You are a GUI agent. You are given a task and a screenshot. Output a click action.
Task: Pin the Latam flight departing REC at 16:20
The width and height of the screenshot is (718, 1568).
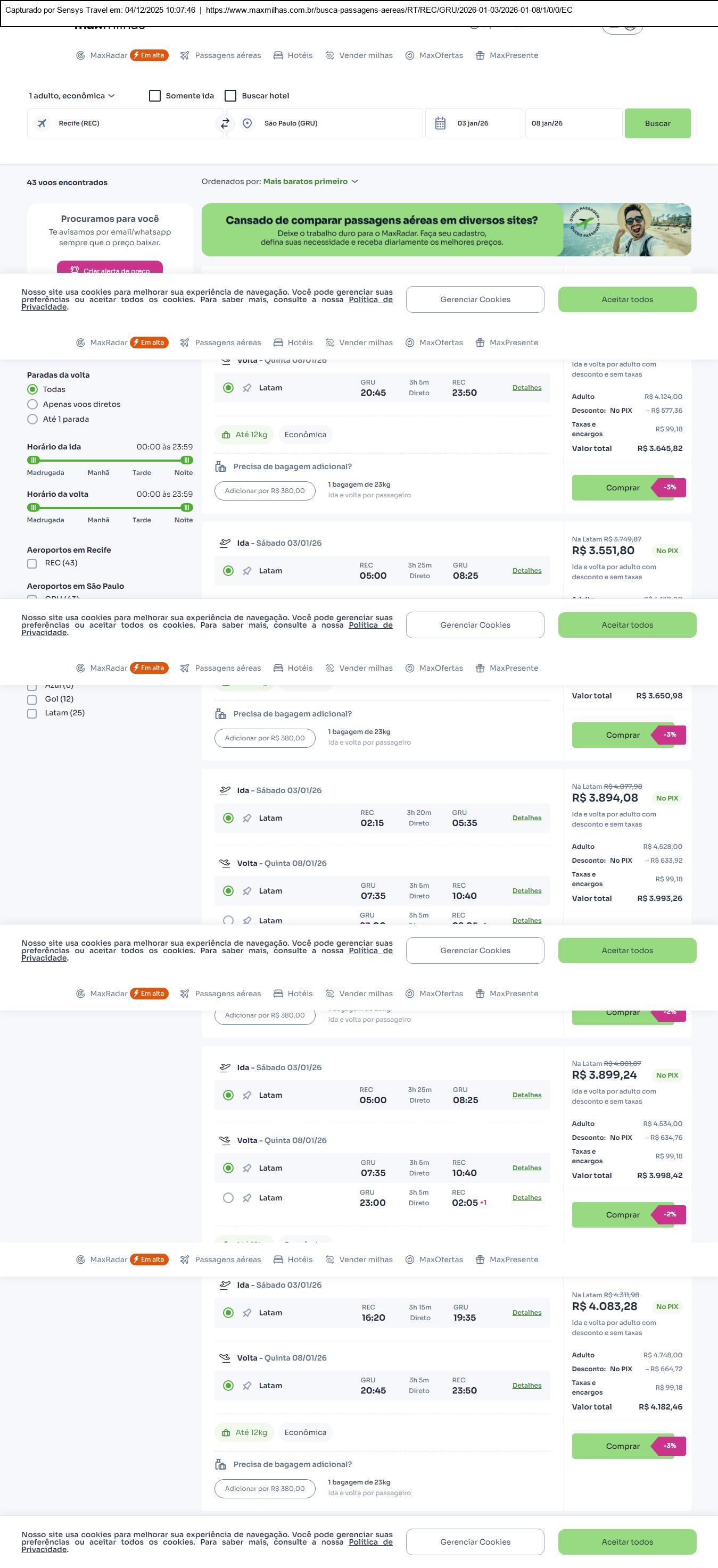point(247,1313)
